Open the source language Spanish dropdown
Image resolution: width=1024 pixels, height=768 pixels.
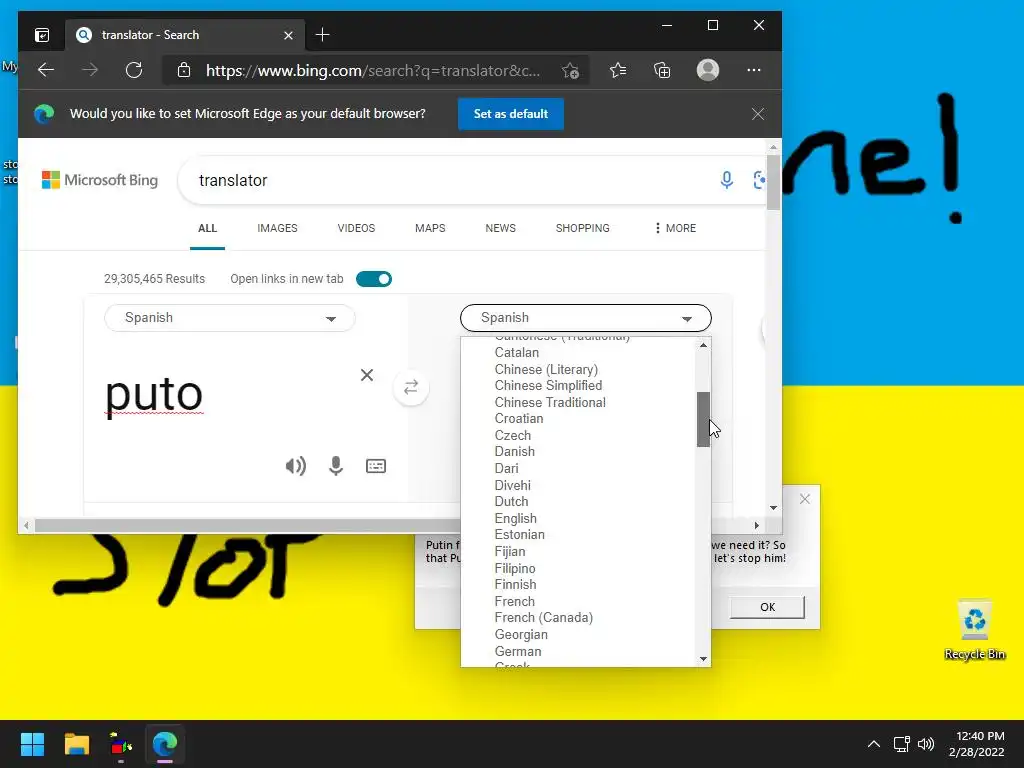pyautogui.click(x=230, y=318)
